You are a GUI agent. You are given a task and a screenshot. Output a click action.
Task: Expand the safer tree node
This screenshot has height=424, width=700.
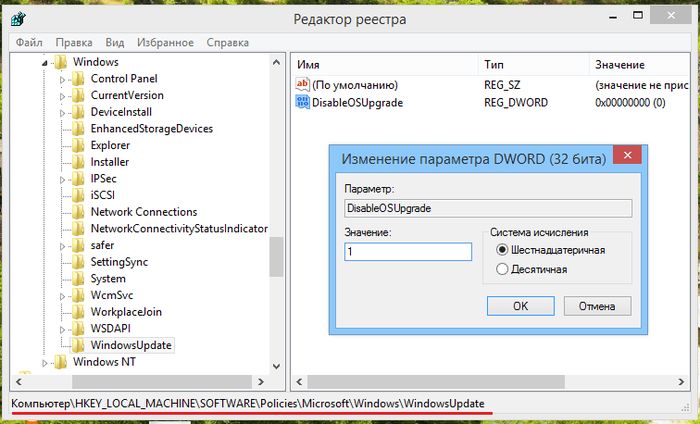(x=62, y=246)
